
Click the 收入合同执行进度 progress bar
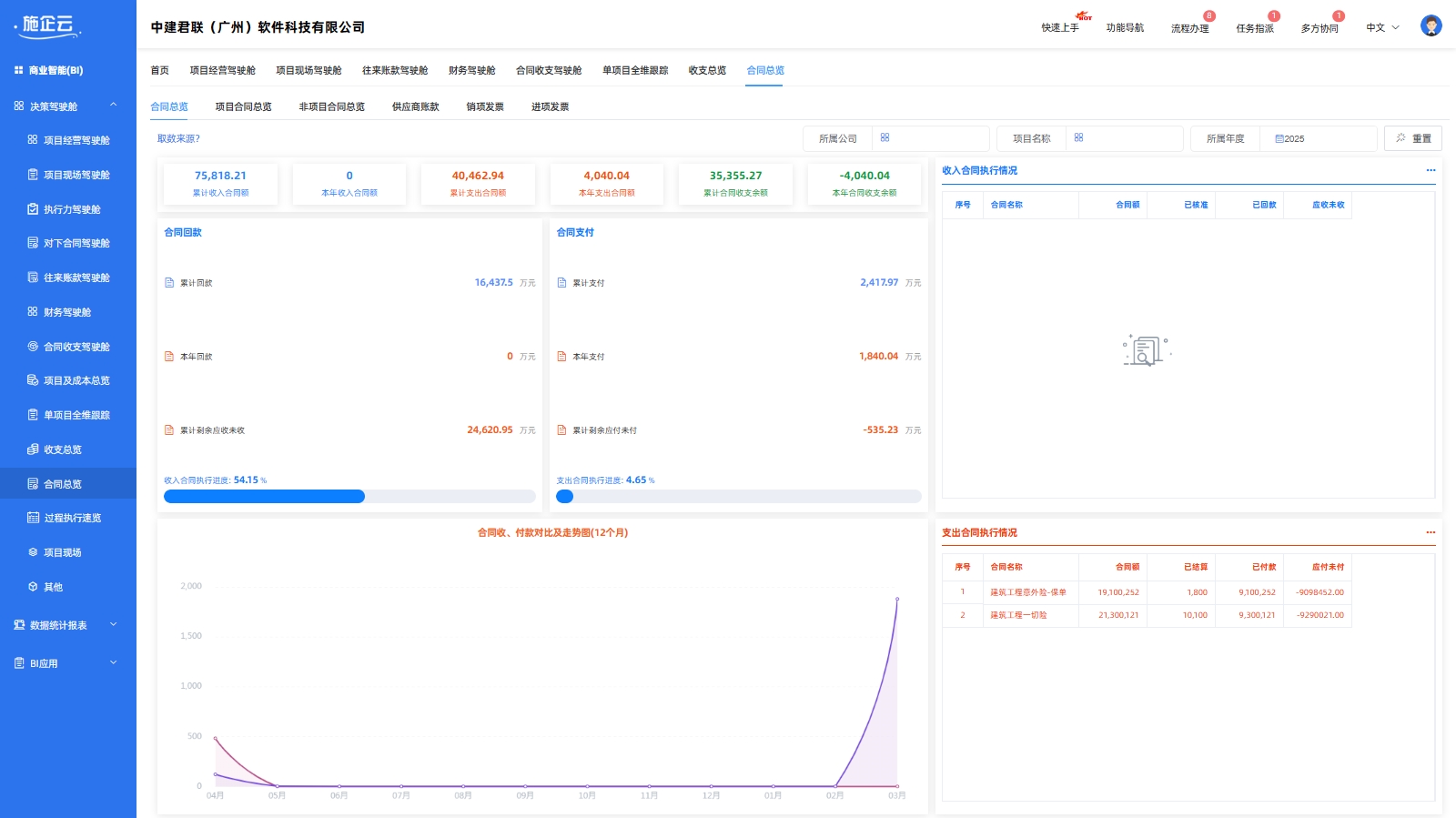(x=349, y=497)
